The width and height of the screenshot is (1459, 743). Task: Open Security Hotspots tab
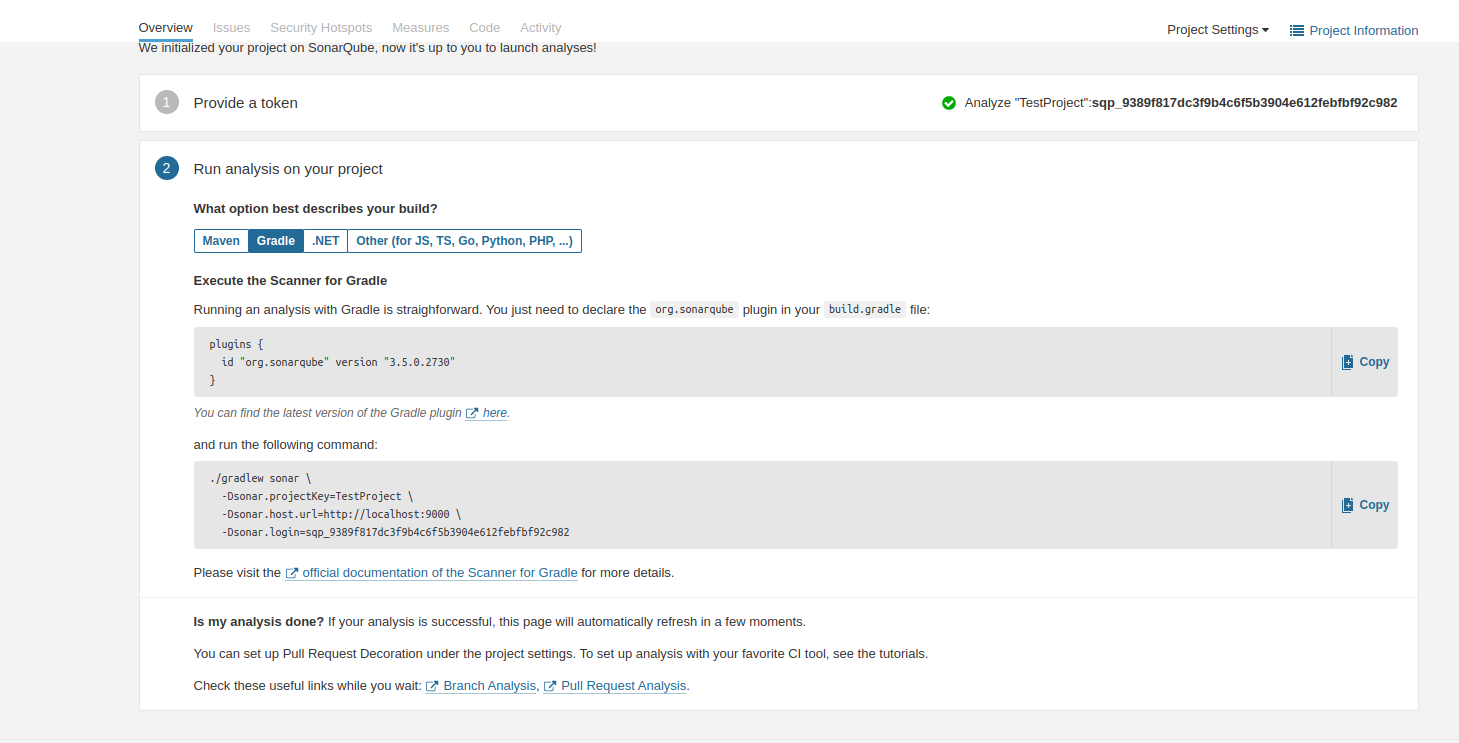321,28
